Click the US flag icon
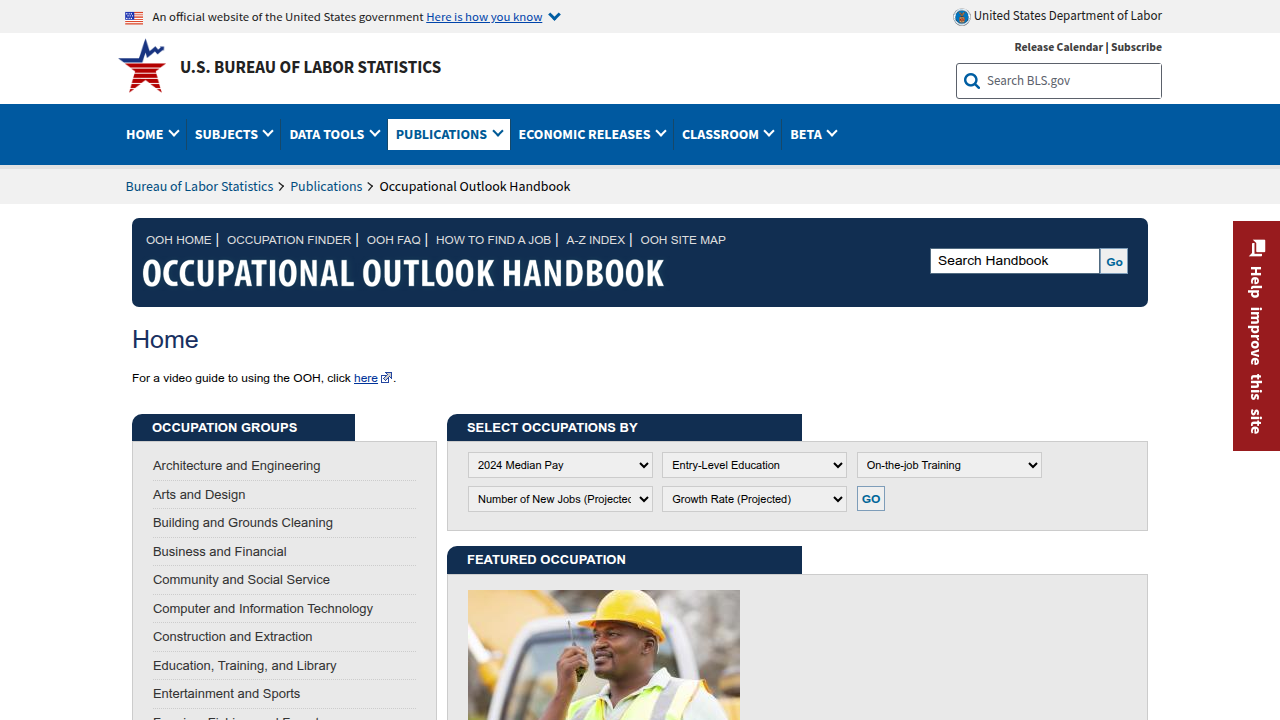Image resolution: width=1280 pixels, height=720 pixels. click(134, 17)
